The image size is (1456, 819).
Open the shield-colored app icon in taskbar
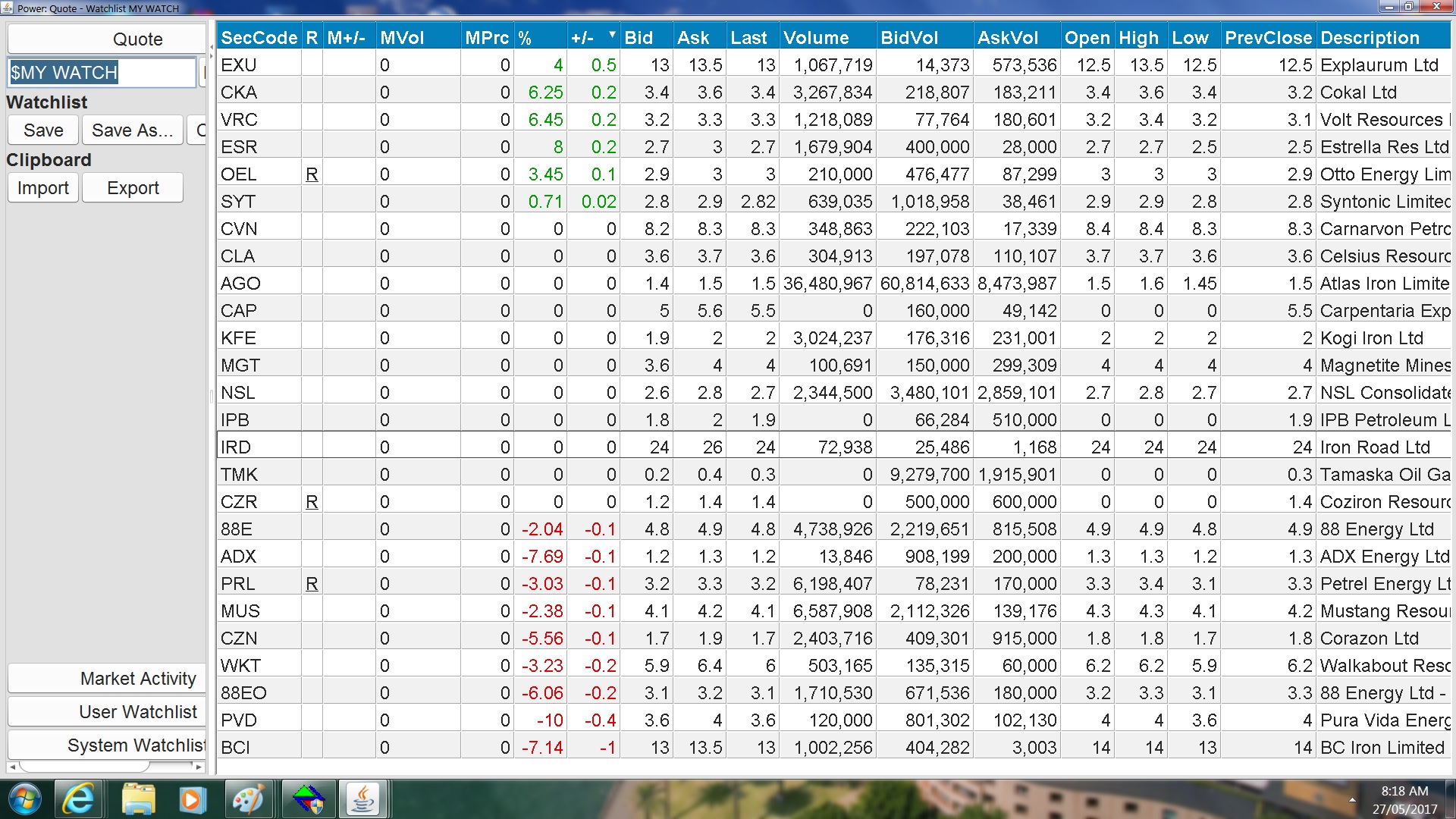click(307, 799)
